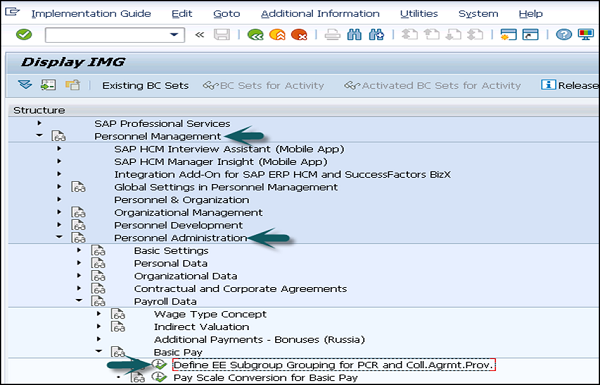
Task: Click the red Cancel icon
Action: [299, 35]
